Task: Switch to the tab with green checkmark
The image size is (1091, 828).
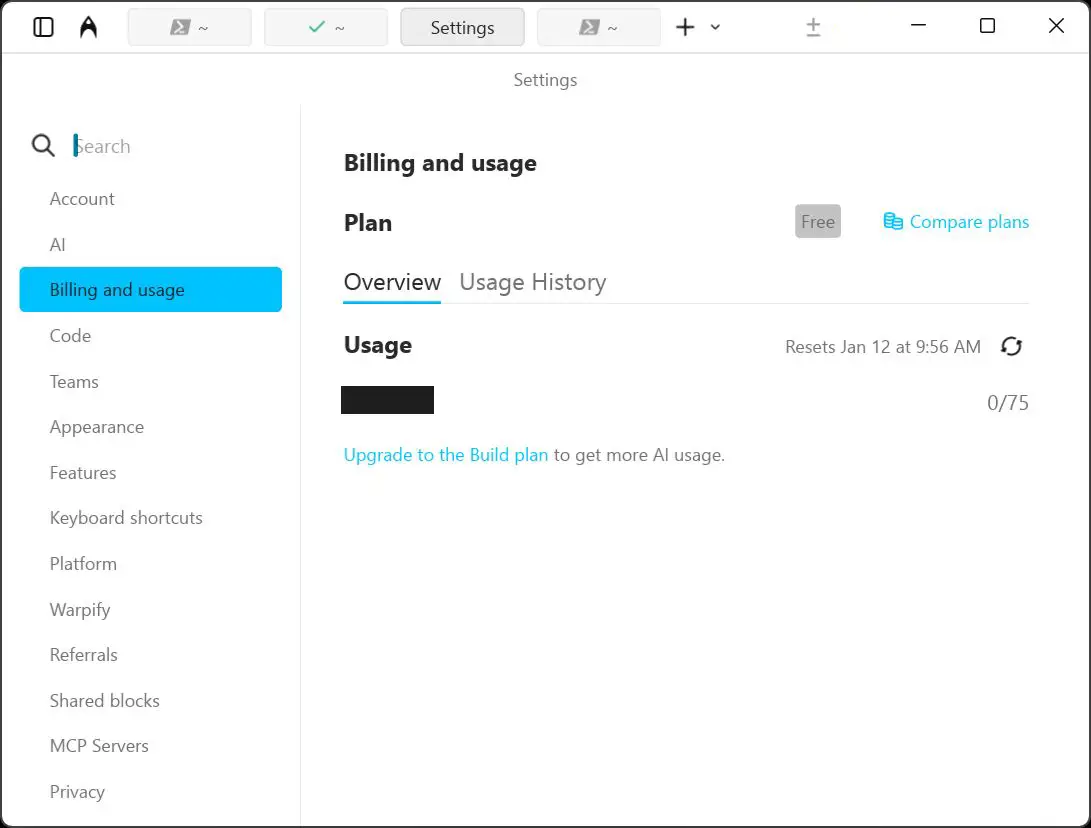Action: 325,27
